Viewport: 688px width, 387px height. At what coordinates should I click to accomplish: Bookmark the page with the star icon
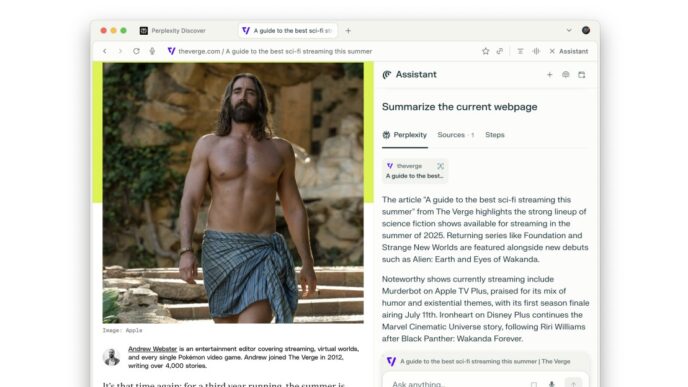tap(485, 51)
